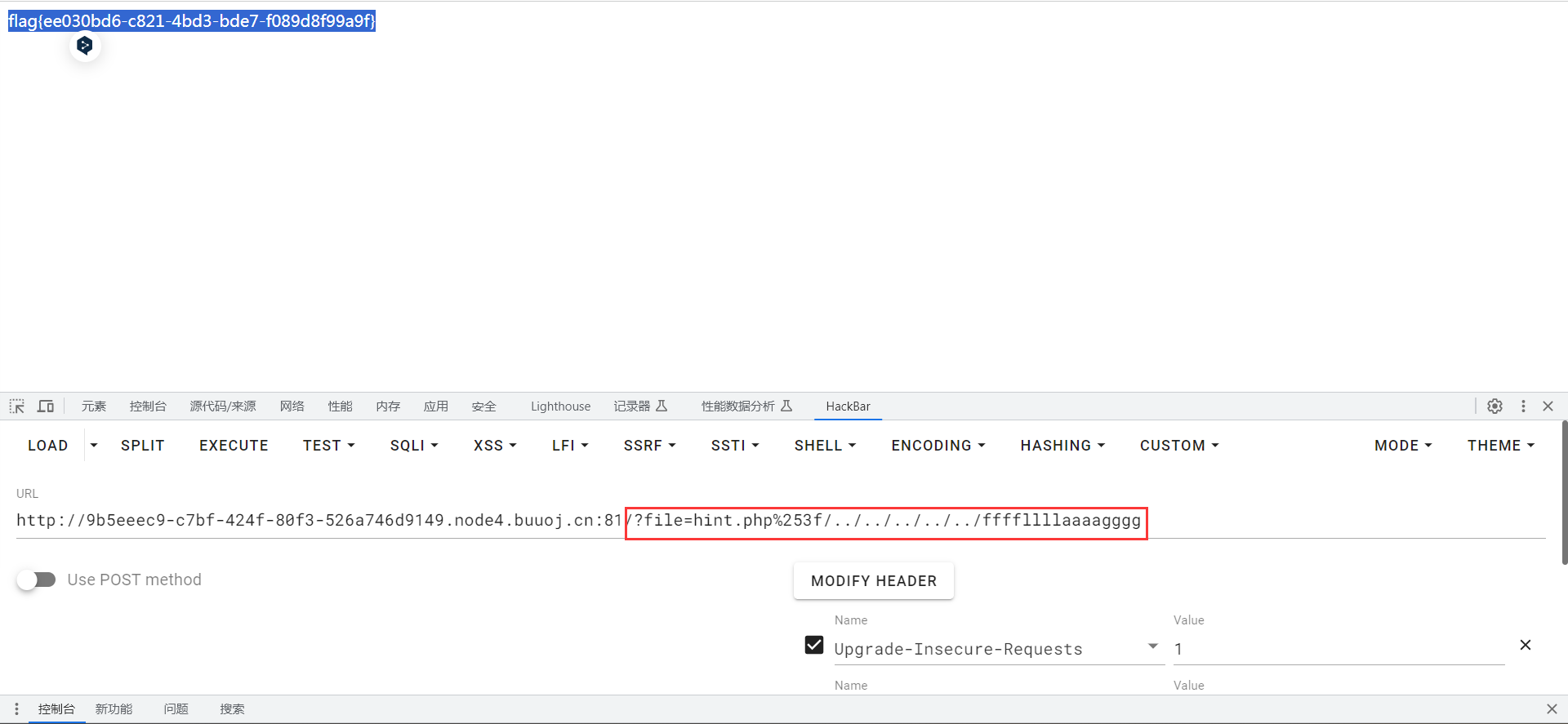Viewport: 1568px width, 724px height.
Task: Open the ENCODING dropdown menu
Action: point(938,446)
